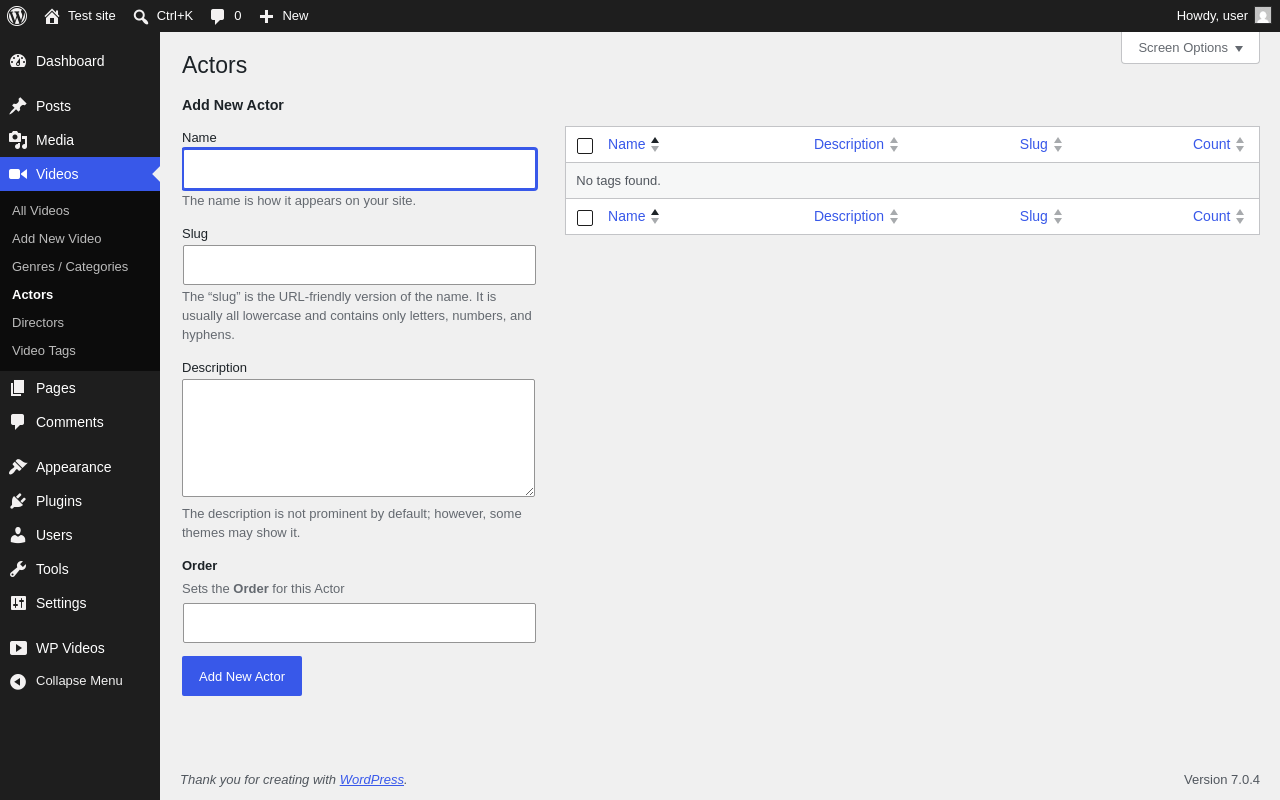Click sort arrows beside top Slug header
This screenshot has width=1280, height=800.
[x=1058, y=145]
